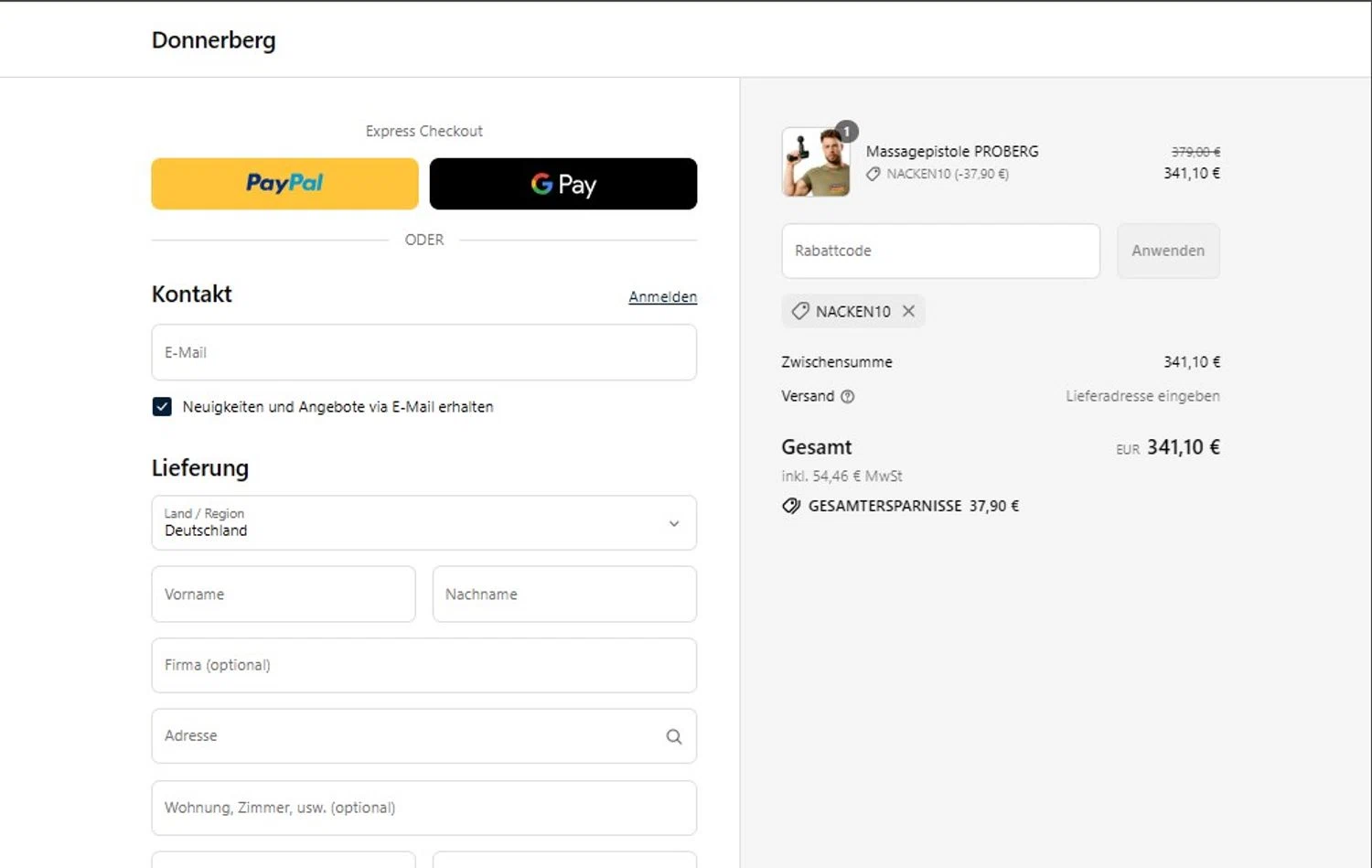Screen dimensions: 1372x868
Task: Uncheck newsletter offers via E-Mail checkbox
Action: [x=162, y=407]
